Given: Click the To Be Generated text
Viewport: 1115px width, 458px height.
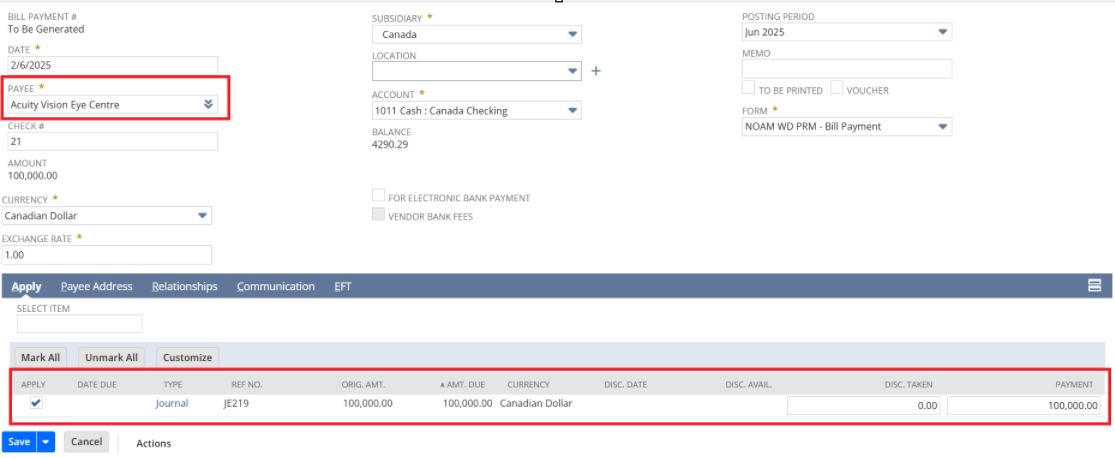Looking at the screenshot, I should click(46, 29).
